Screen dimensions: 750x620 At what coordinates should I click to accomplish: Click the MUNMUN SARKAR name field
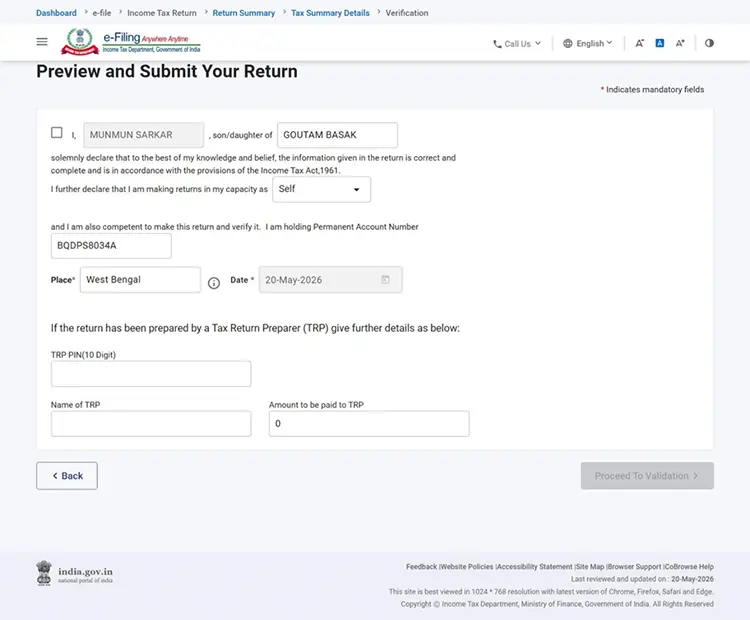coord(143,135)
